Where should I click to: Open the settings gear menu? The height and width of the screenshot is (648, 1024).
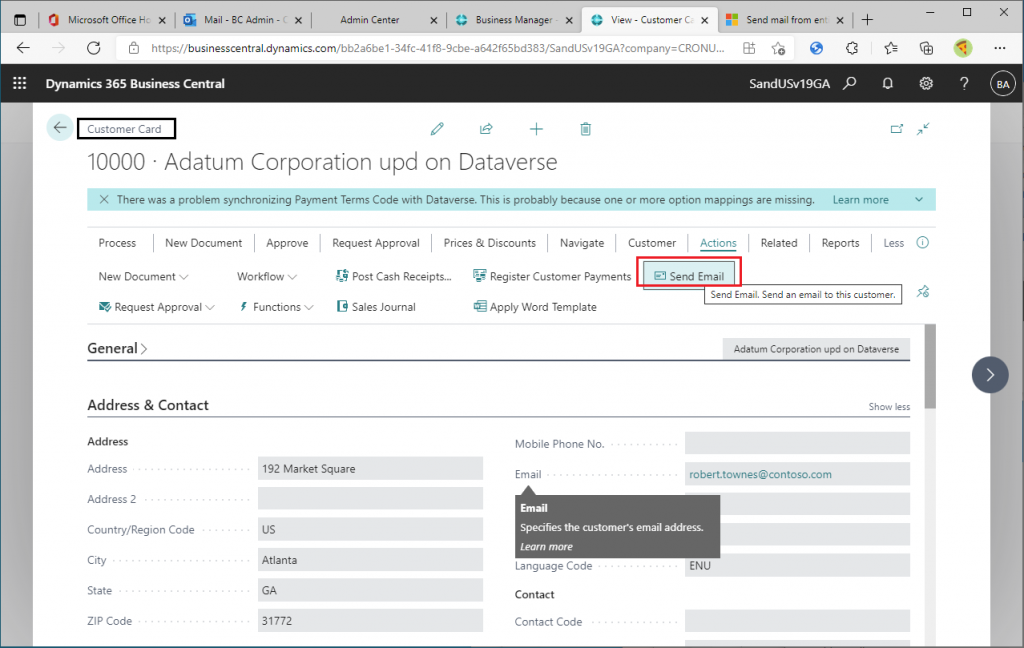point(926,84)
